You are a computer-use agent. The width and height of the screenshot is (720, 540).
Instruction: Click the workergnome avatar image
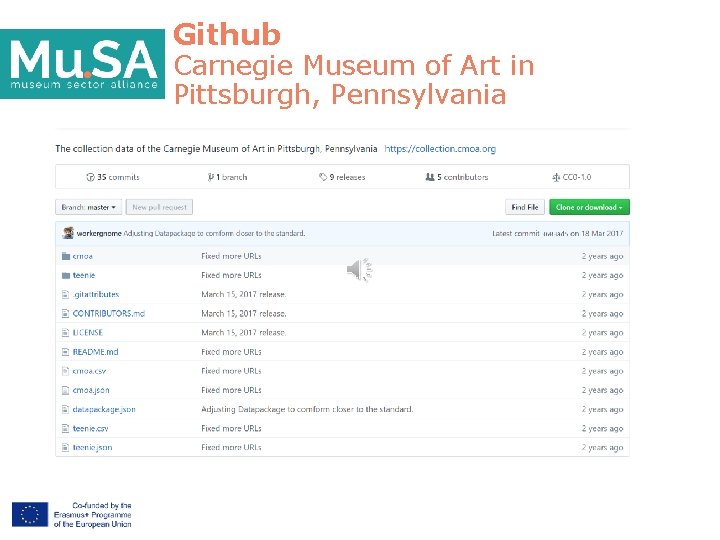(68, 233)
